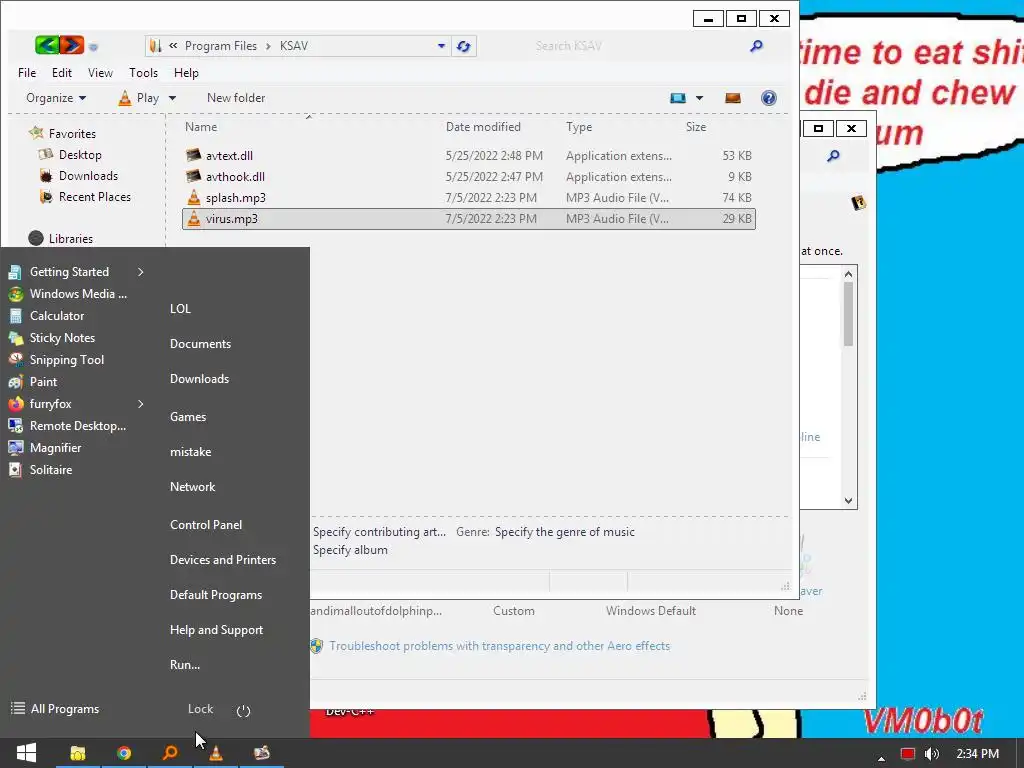This screenshot has height=768, width=1024.
Task: Open the Edit menu
Action: [x=62, y=72]
